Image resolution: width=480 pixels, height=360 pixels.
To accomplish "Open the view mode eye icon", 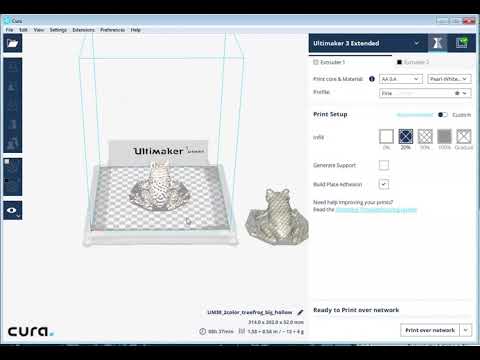I will pyautogui.click(x=13, y=210).
